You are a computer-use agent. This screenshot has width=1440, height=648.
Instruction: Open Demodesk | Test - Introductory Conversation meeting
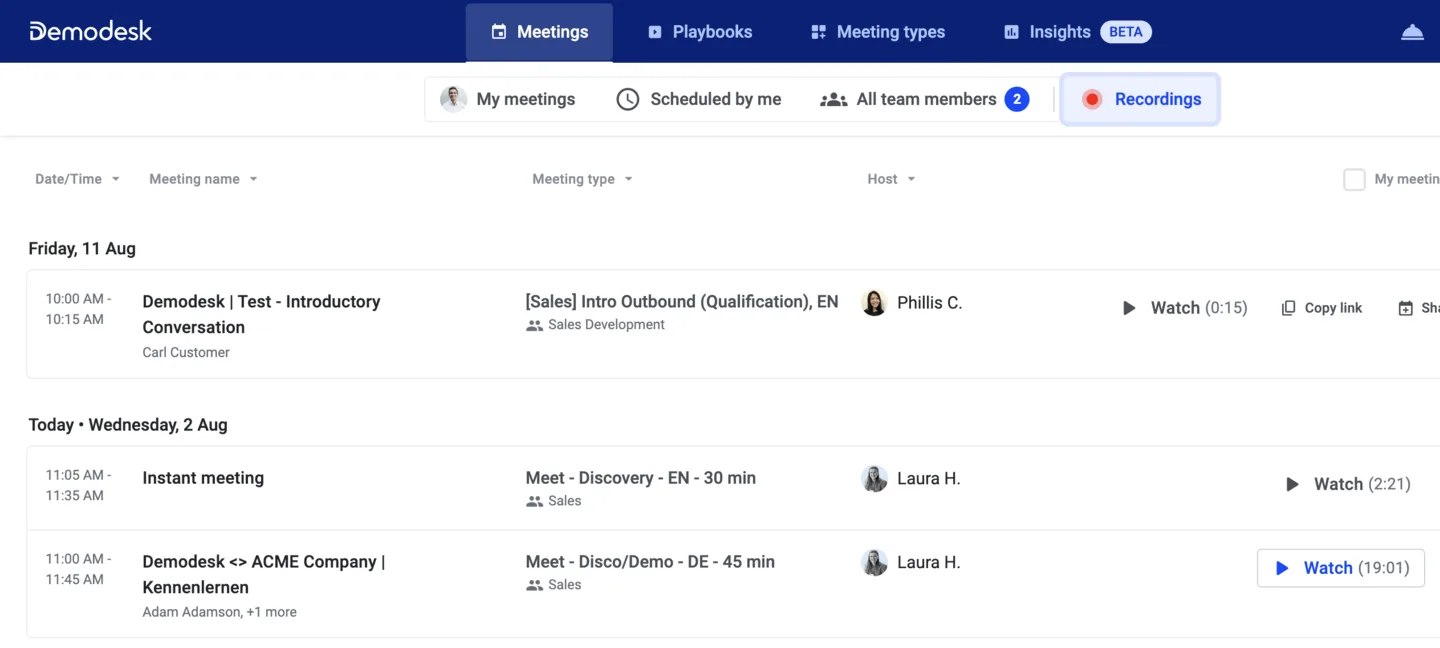click(262, 314)
